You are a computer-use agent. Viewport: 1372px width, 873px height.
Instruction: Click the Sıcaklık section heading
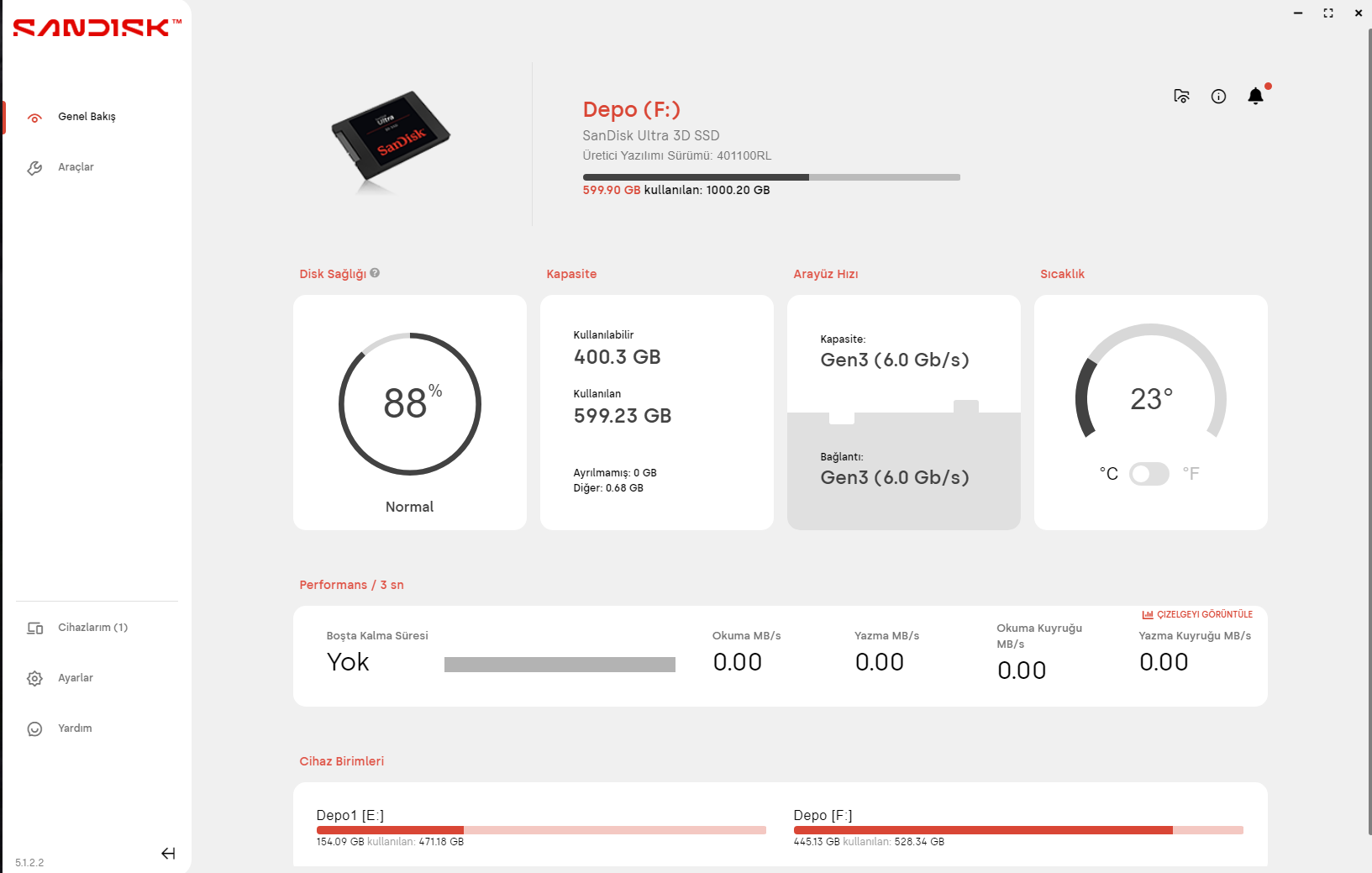(x=1062, y=274)
